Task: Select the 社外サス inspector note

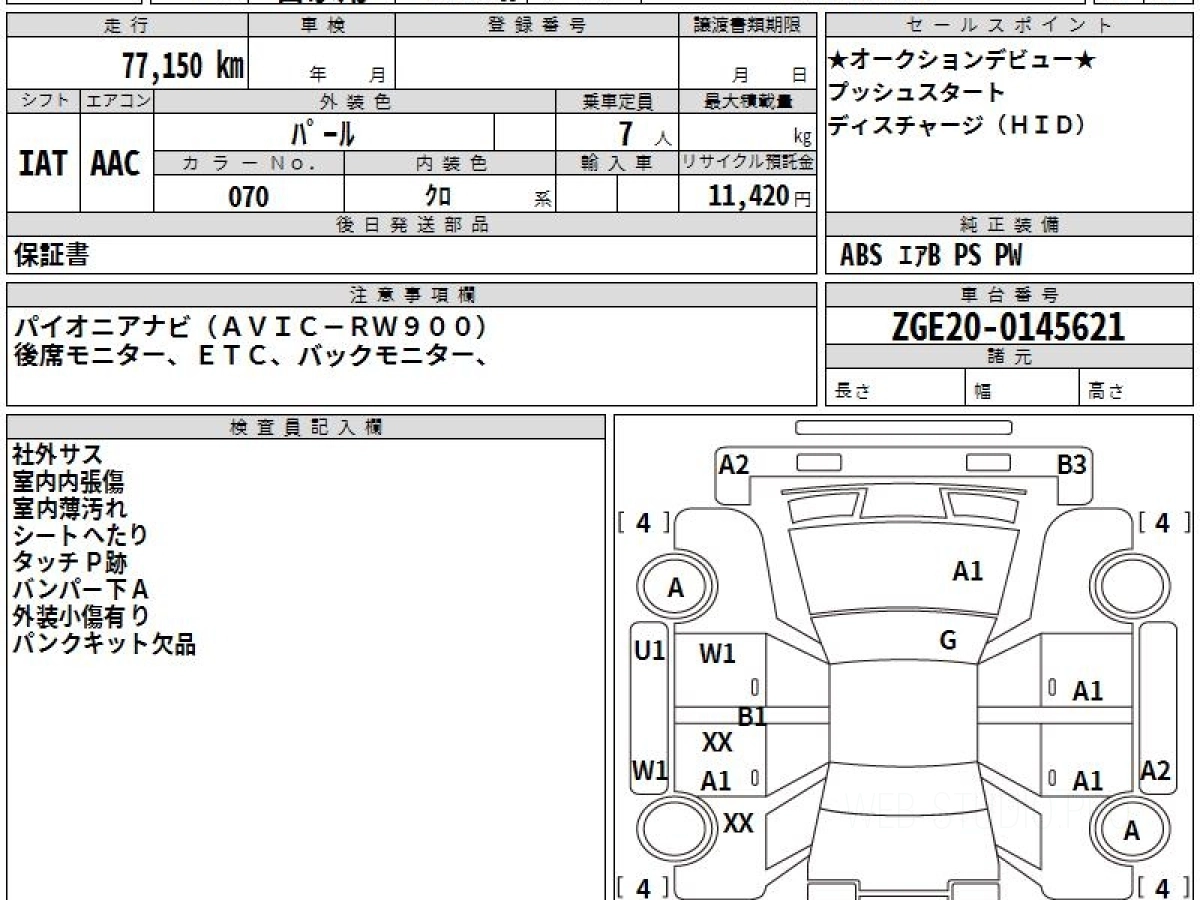Action: 57,456
